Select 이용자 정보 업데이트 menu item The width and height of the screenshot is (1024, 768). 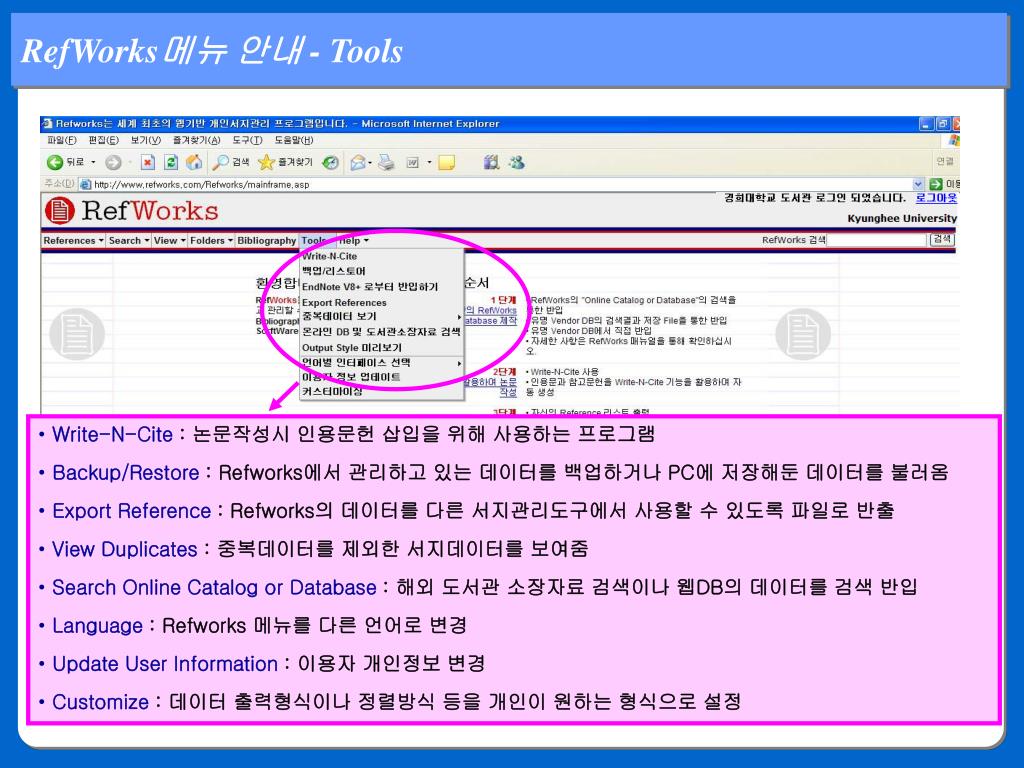(x=381, y=377)
